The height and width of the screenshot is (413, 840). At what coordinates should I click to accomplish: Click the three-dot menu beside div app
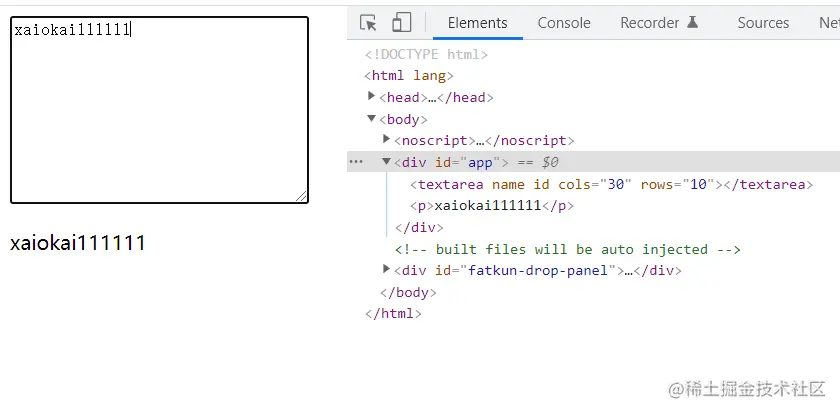[x=356, y=162]
